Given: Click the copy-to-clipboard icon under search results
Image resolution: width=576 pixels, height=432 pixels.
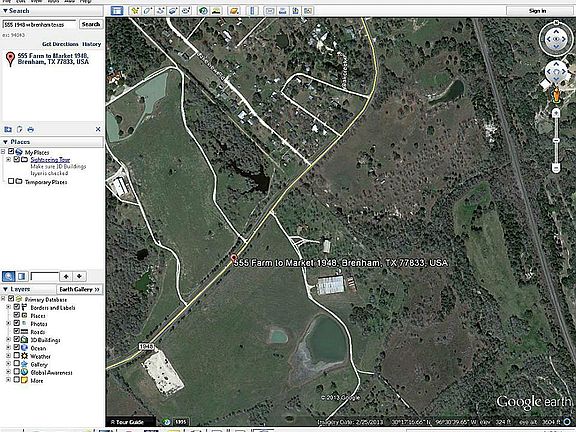Looking at the screenshot, I should pyautogui.click(x=19, y=129).
